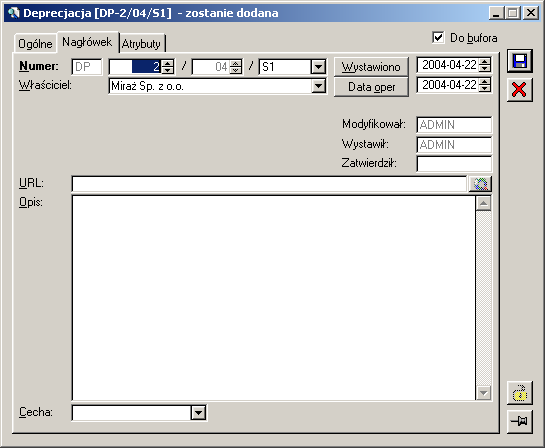Increase the document number with the up spinner

pyautogui.click(x=168, y=63)
